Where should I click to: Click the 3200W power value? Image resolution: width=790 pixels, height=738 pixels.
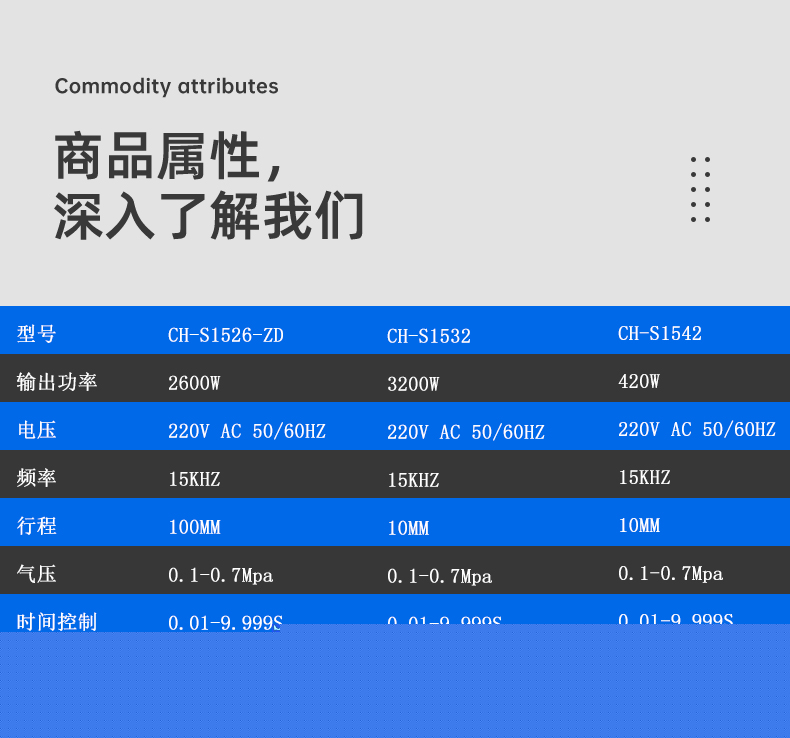[x=413, y=384]
